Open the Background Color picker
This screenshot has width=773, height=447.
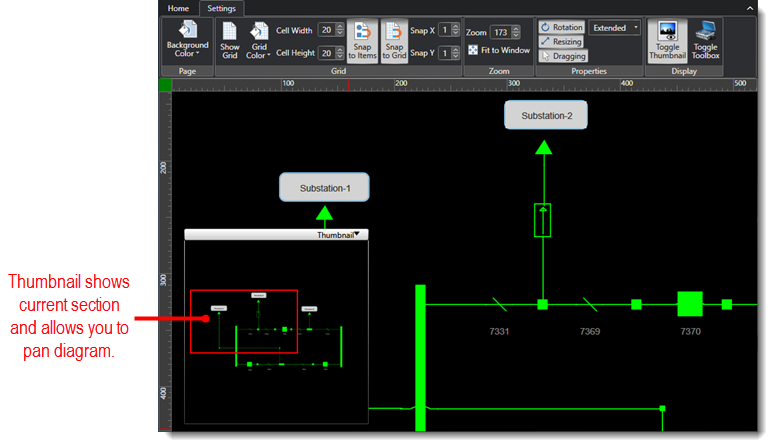[x=187, y=41]
